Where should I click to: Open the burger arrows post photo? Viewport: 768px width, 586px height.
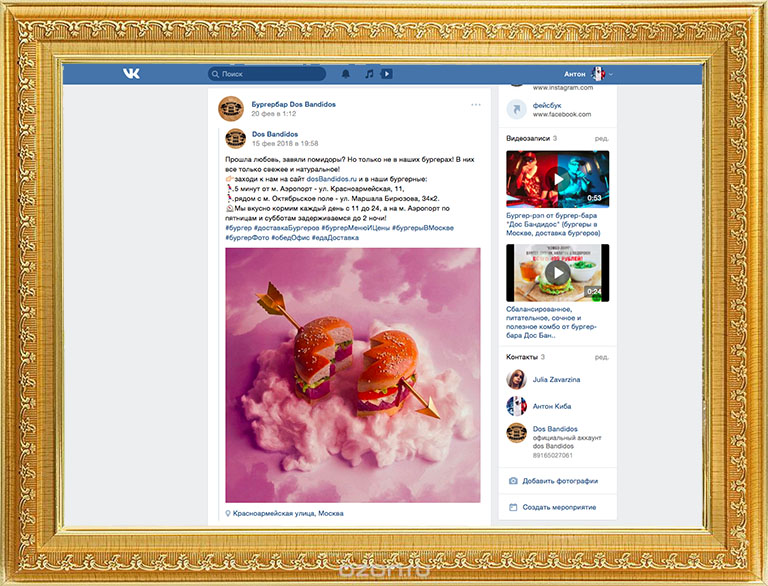point(352,375)
